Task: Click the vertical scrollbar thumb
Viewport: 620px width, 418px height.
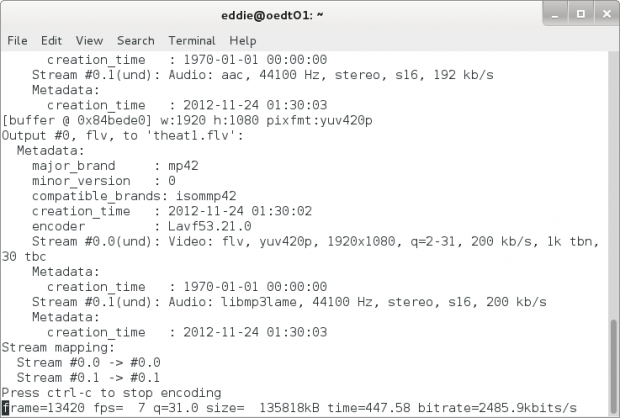Action: pyautogui.click(x=613, y=366)
